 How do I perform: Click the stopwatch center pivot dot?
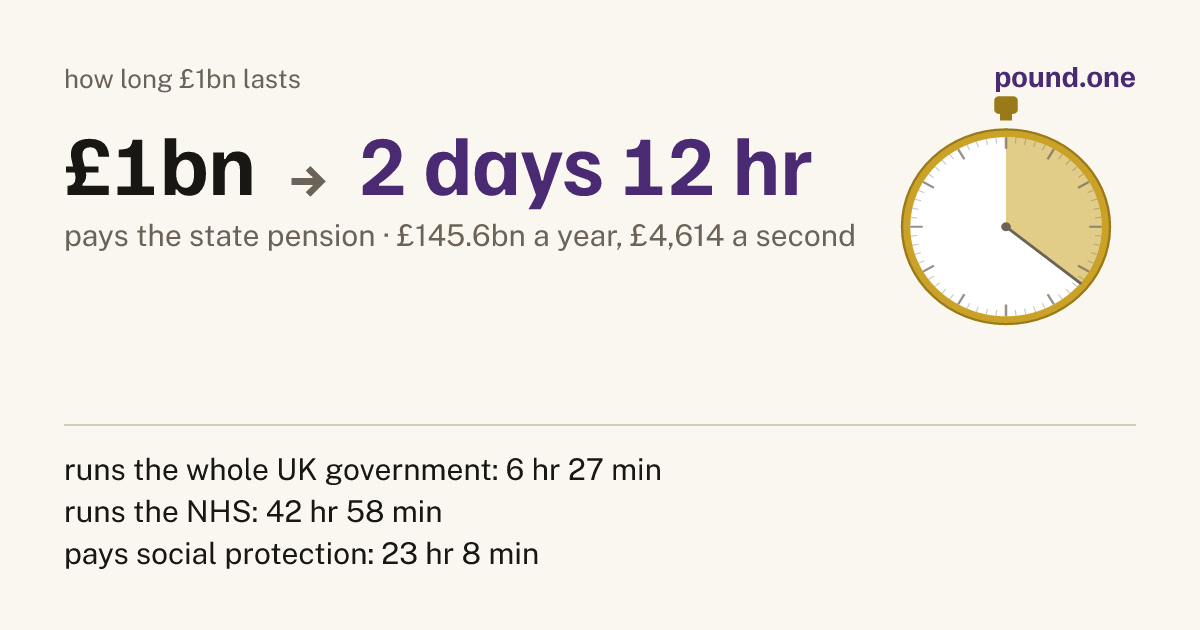tap(1006, 227)
